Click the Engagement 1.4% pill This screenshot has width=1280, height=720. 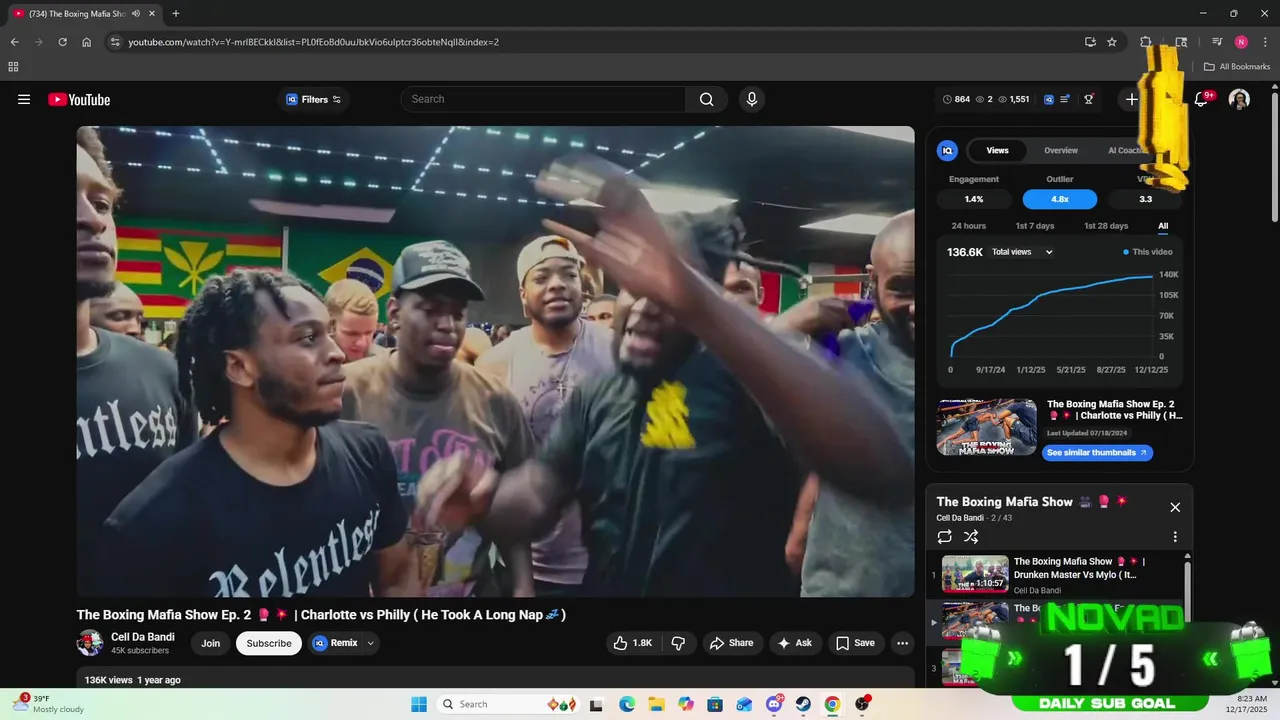(x=974, y=199)
